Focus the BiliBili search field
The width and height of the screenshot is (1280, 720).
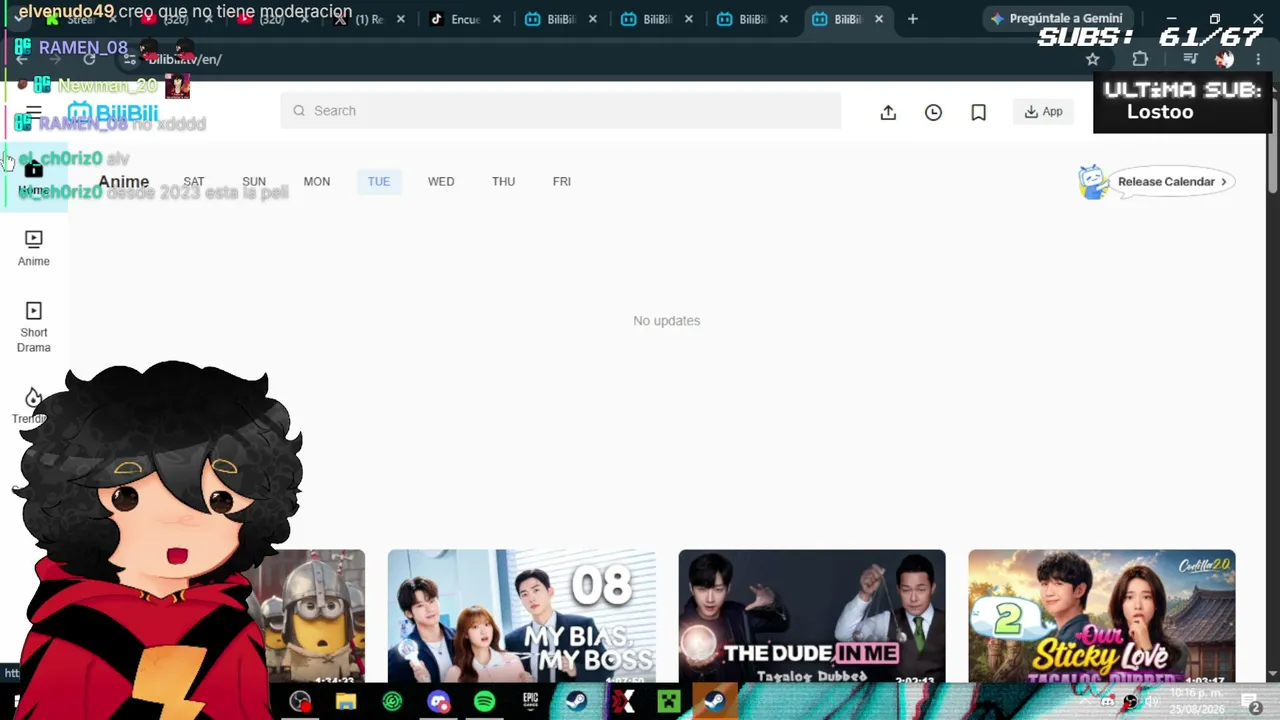(x=561, y=111)
